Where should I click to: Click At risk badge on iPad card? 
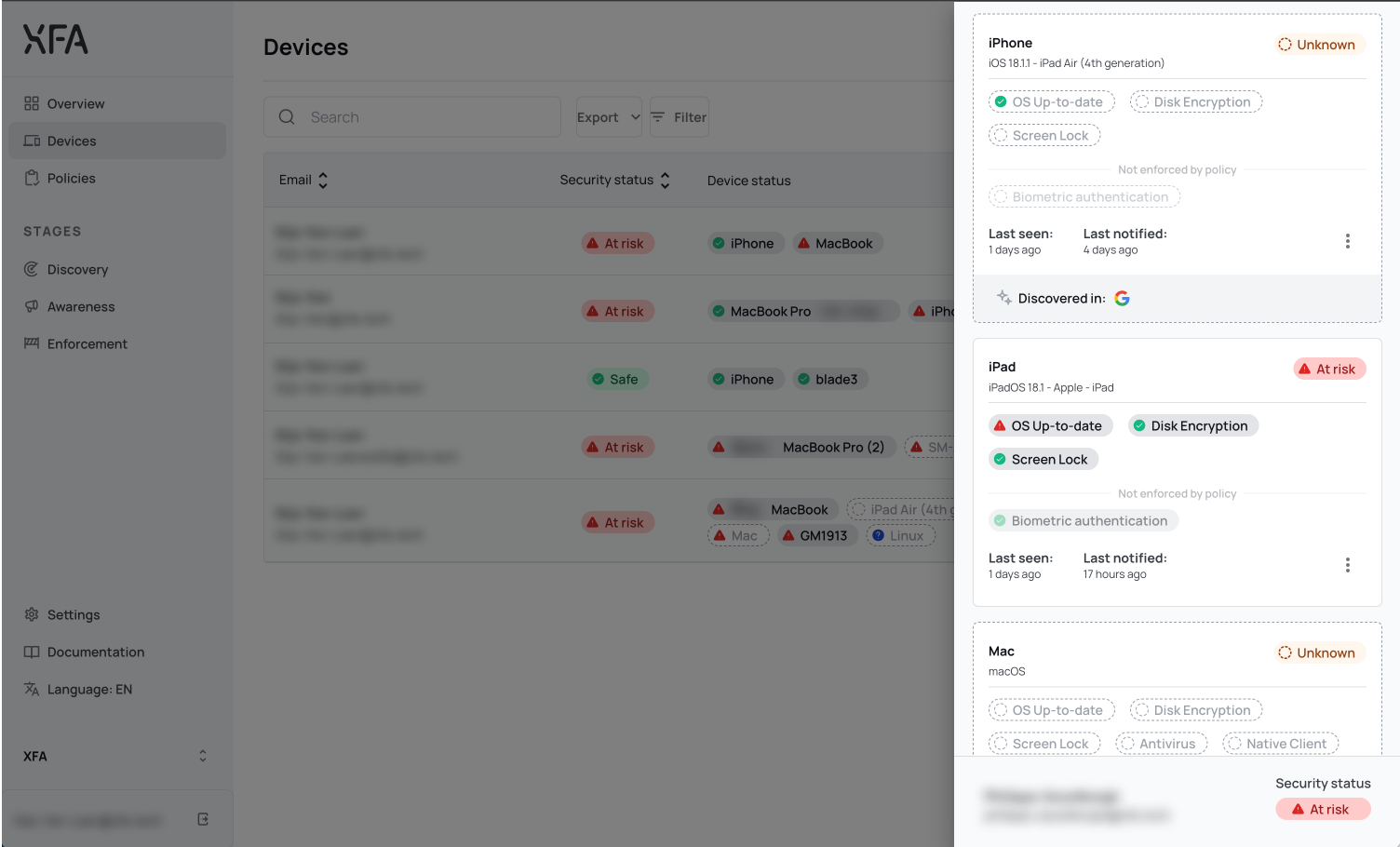(1330, 369)
